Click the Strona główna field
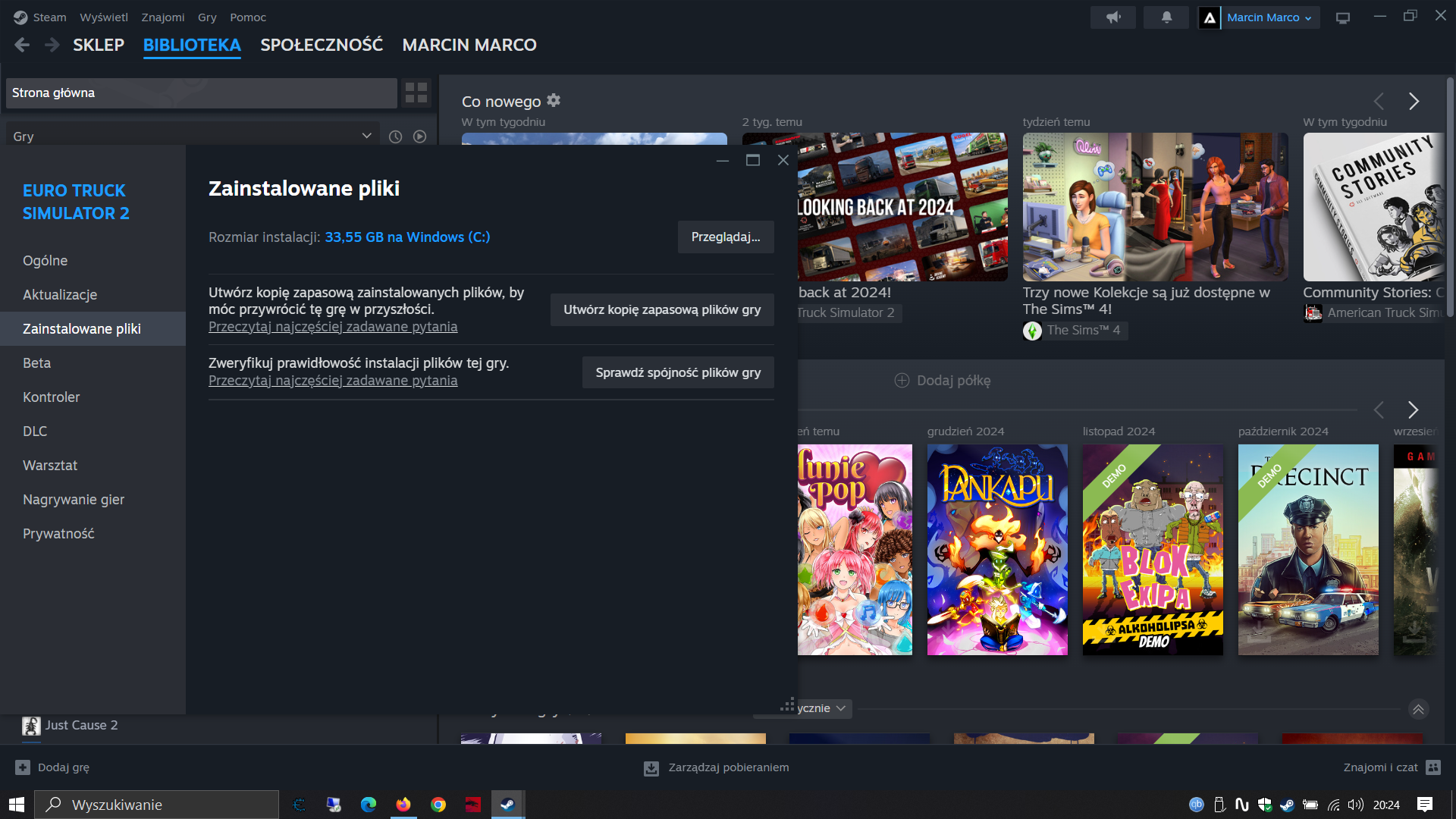The height and width of the screenshot is (819, 1456). point(201,93)
